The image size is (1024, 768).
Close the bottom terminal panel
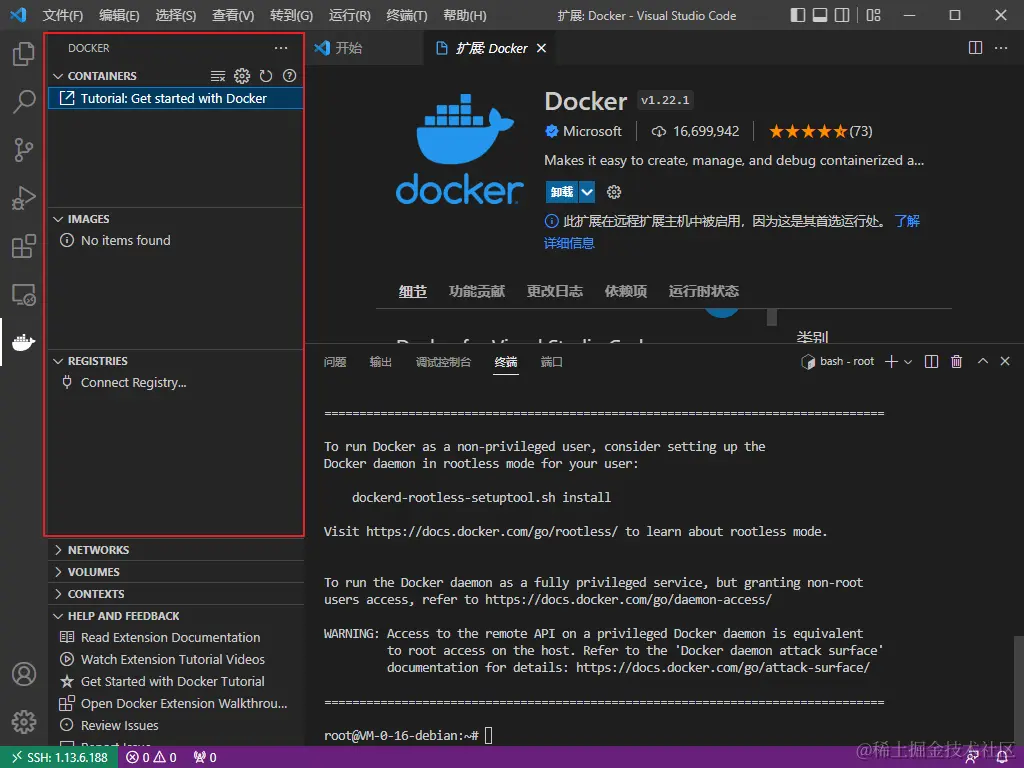[x=1005, y=361]
